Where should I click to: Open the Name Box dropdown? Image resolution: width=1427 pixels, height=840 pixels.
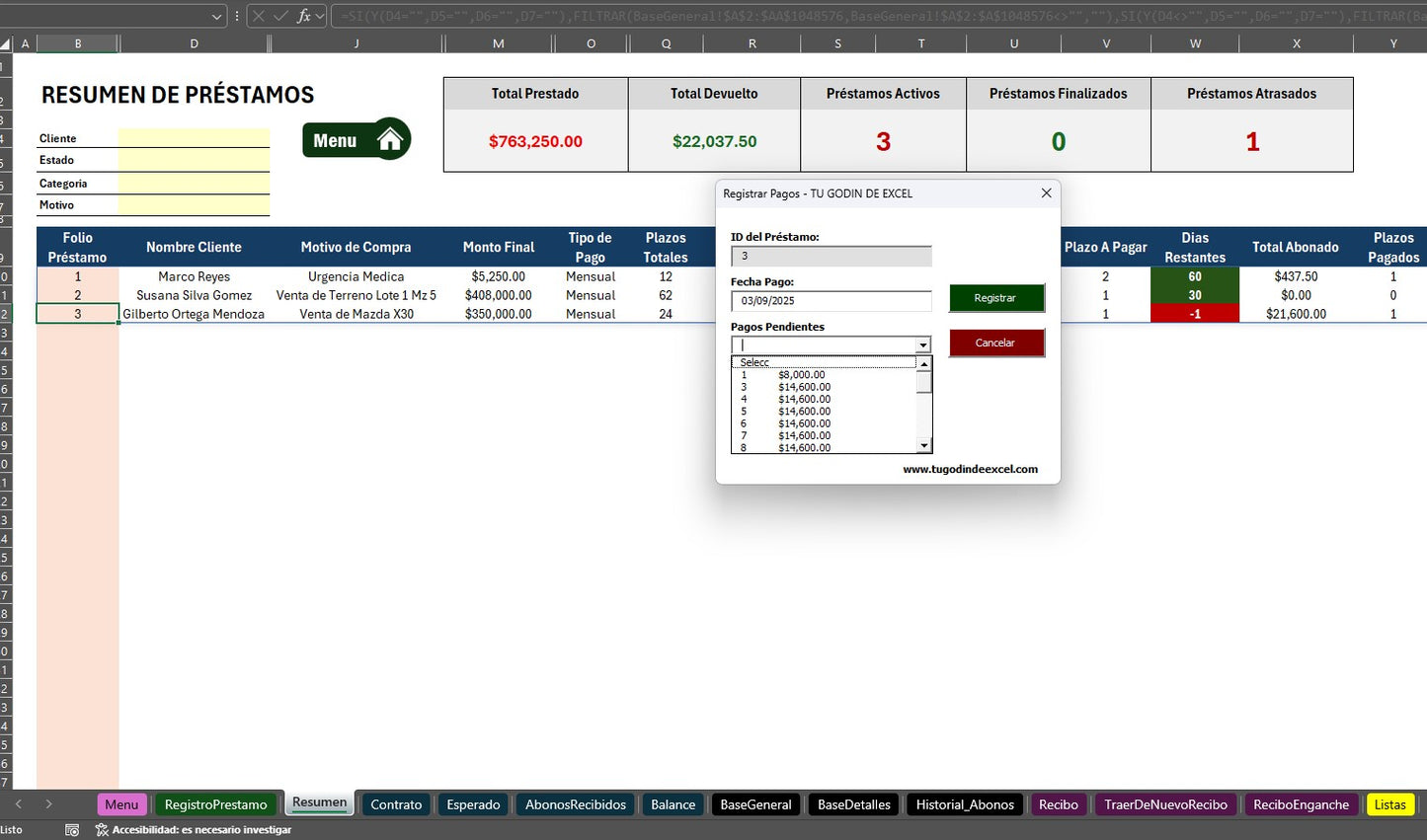point(217,15)
